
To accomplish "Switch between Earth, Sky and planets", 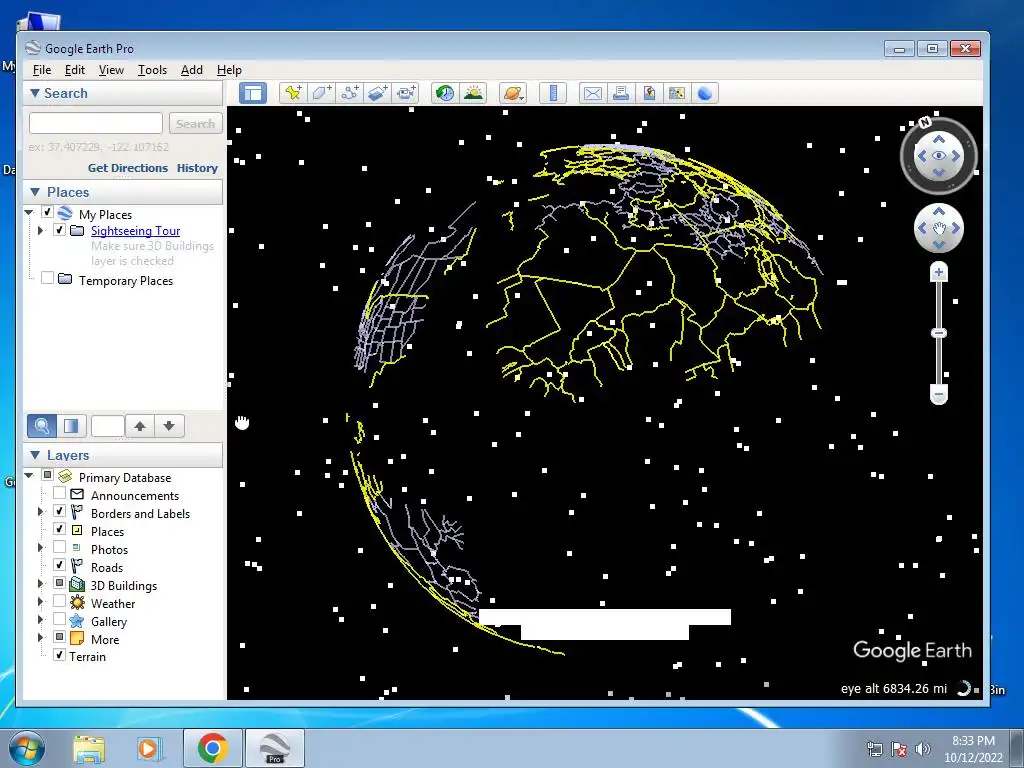I will pos(513,93).
